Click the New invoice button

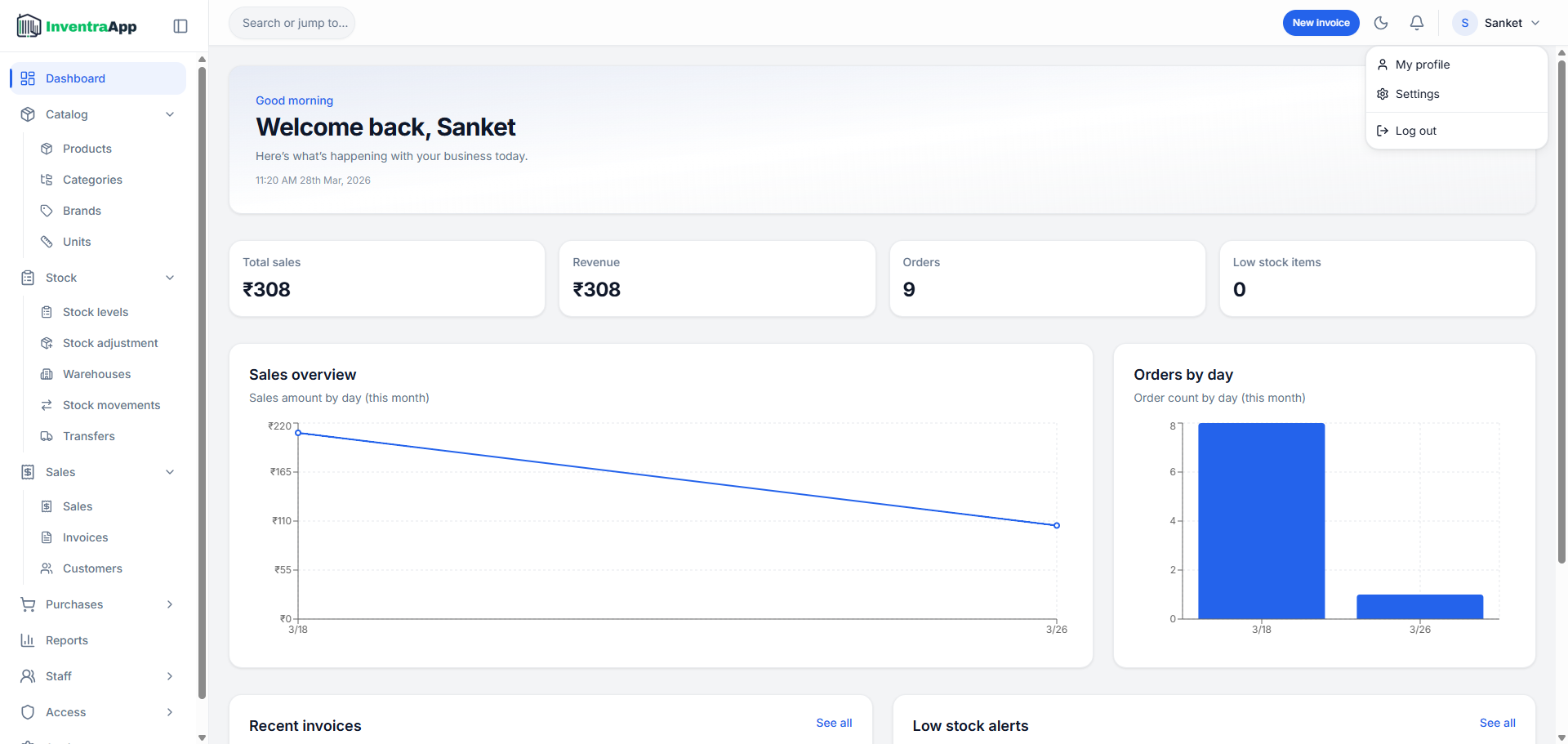[1321, 22]
